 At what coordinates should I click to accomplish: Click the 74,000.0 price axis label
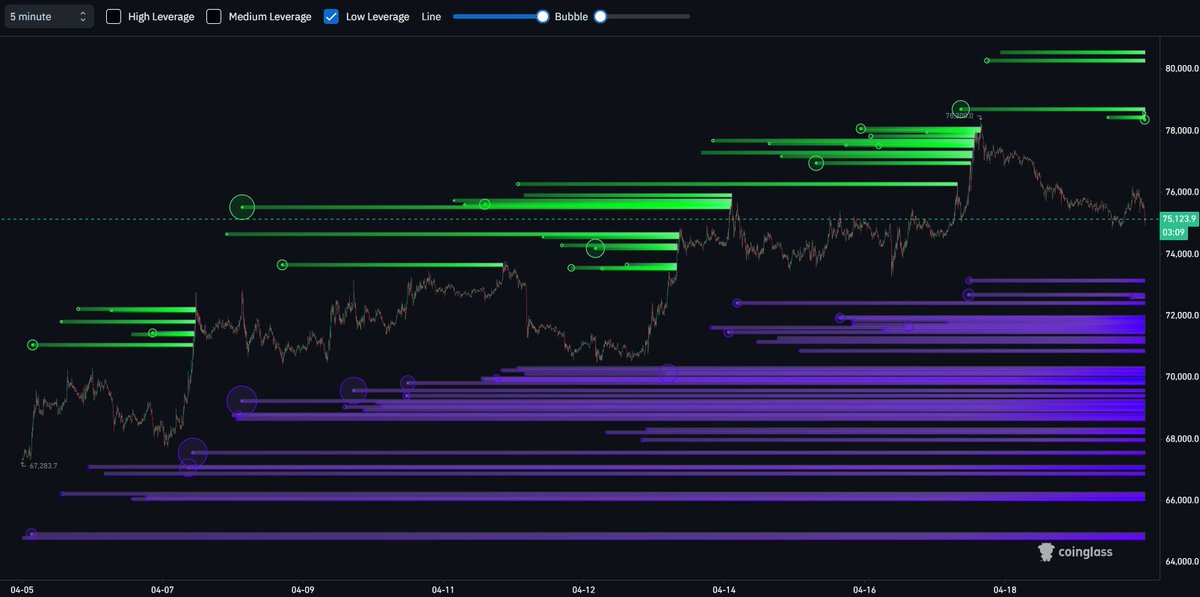(x=1180, y=254)
